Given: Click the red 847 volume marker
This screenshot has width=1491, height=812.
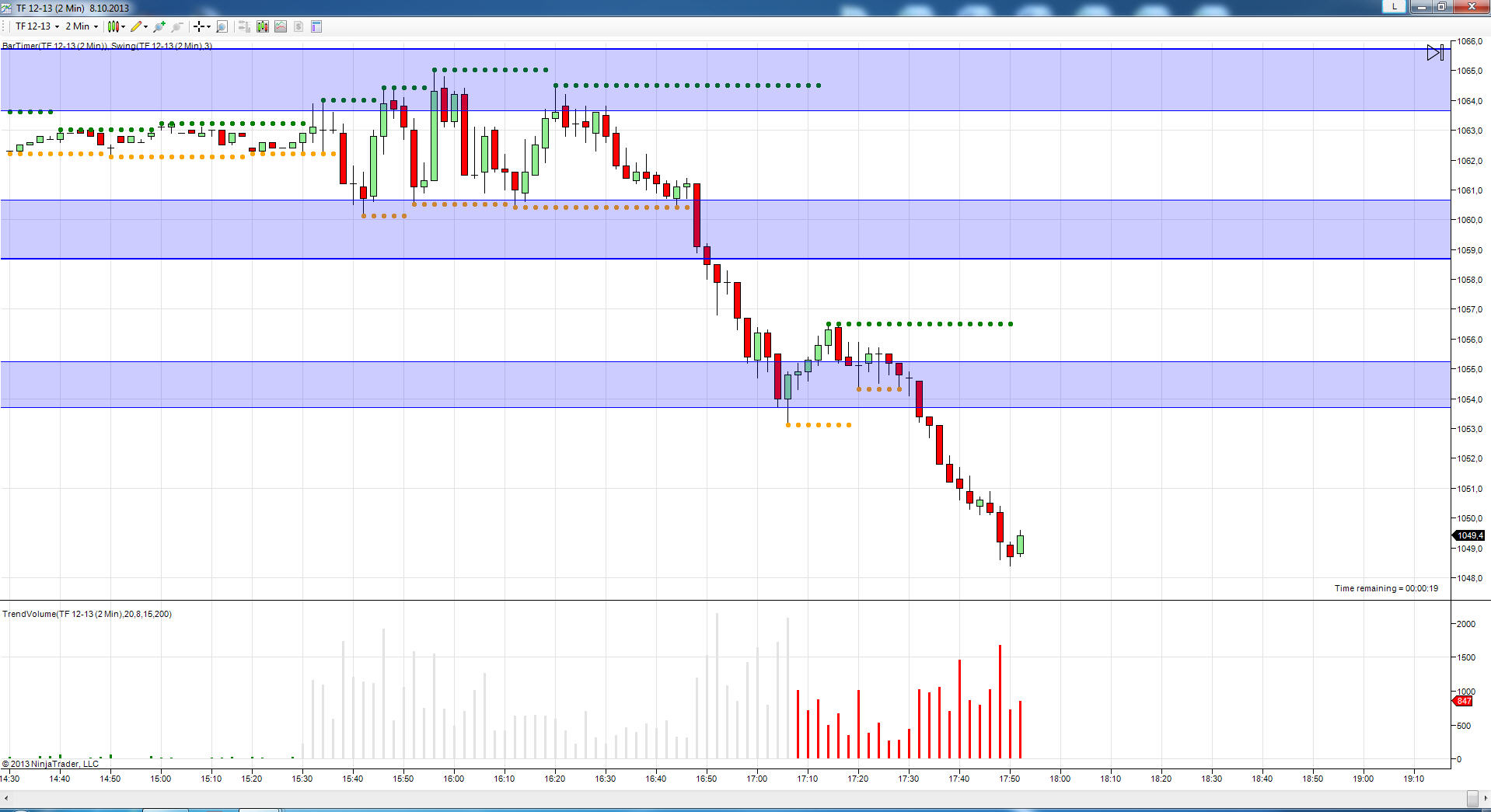Looking at the screenshot, I should (x=1463, y=701).
